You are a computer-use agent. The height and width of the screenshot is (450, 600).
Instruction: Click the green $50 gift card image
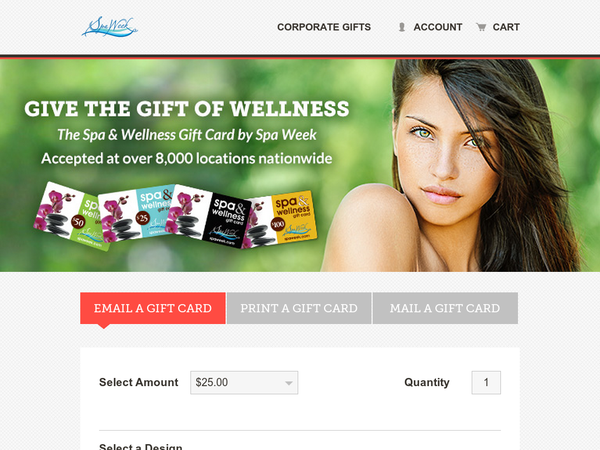(x=69, y=216)
